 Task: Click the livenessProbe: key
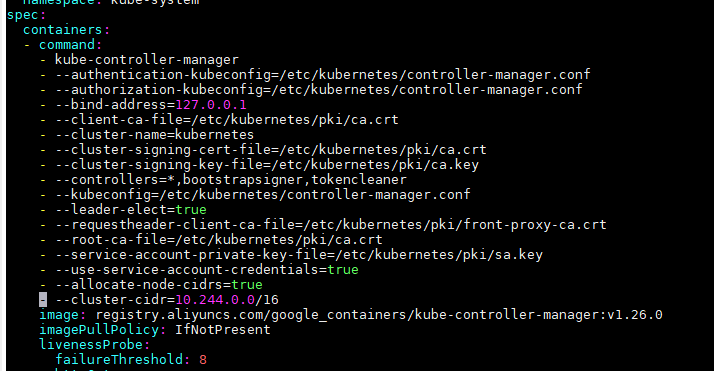(x=94, y=345)
